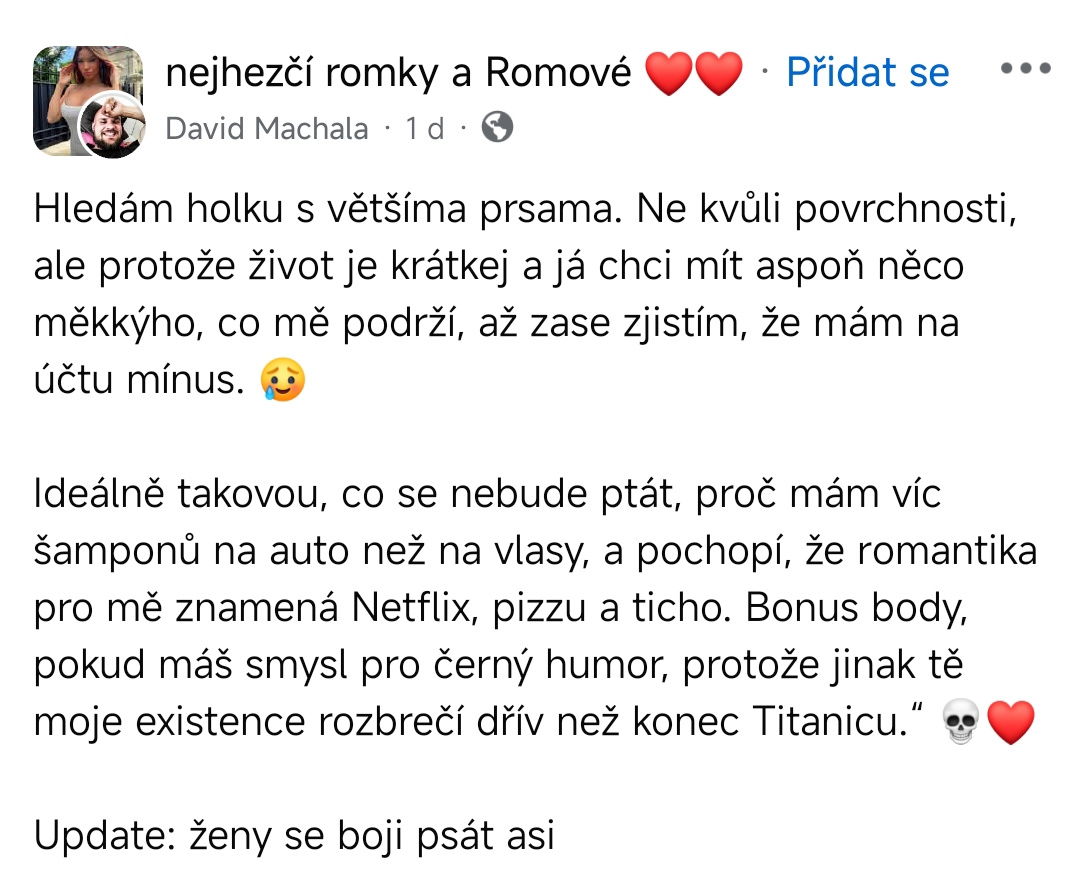Click the globe public-privacy icon
This screenshot has width=1080, height=883.
[497, 127]
